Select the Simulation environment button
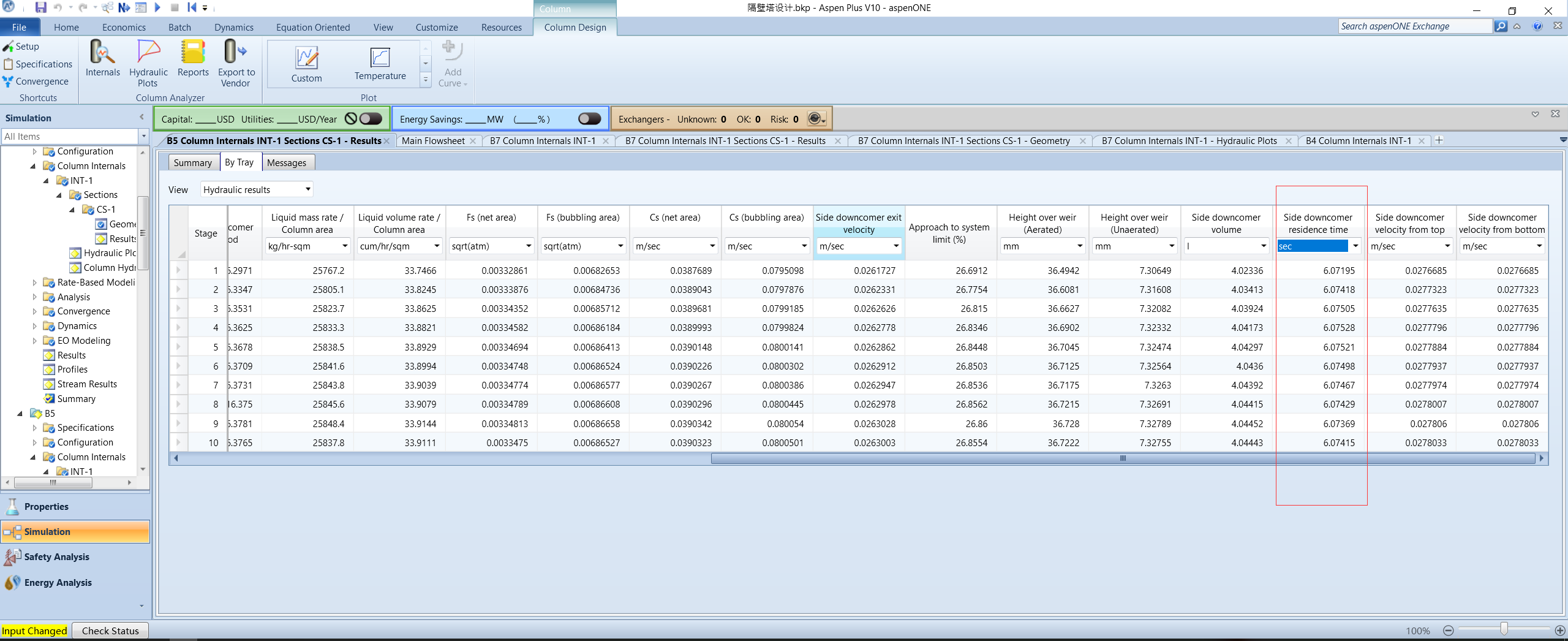 tap(75, 532)
